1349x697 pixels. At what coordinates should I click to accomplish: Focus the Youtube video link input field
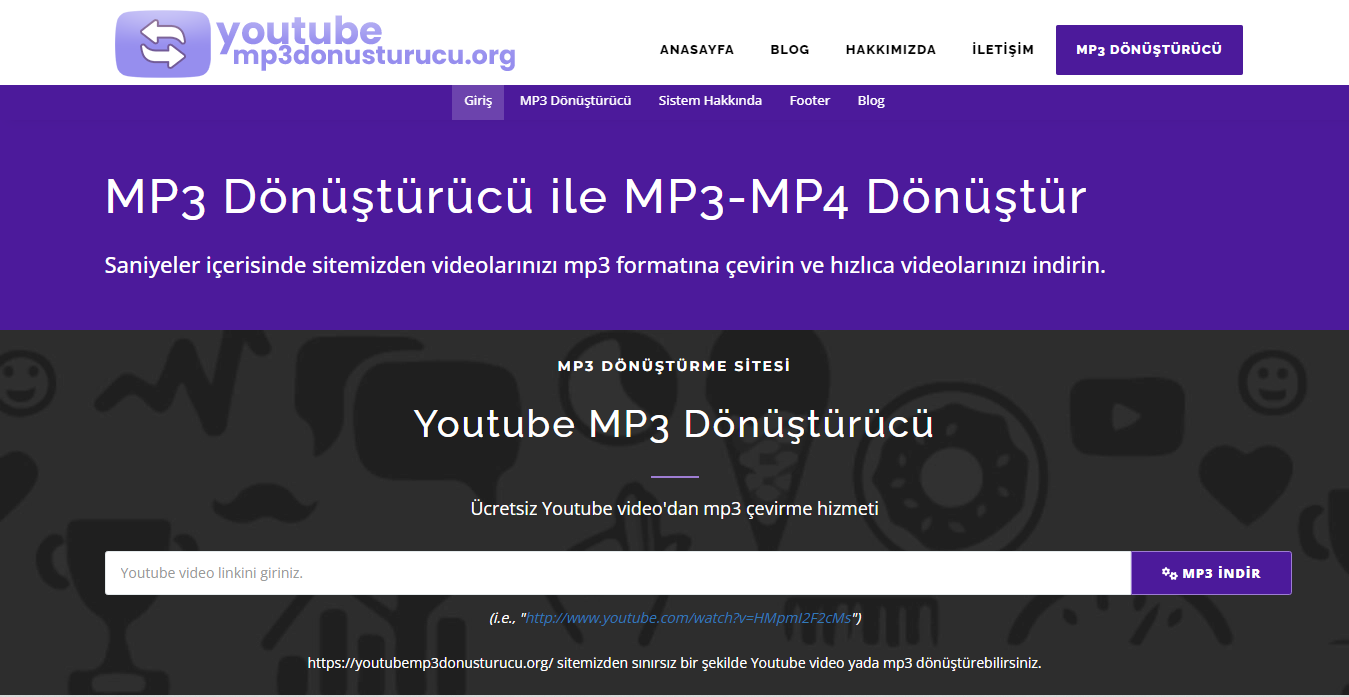(x=618, y=573)
